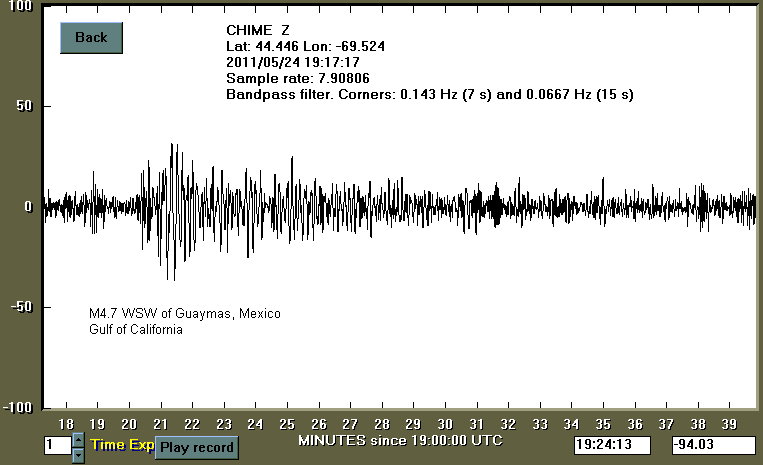Click minute 21 tick on time axis
Screen dimensions: 763x465
(x=161, y=424)
